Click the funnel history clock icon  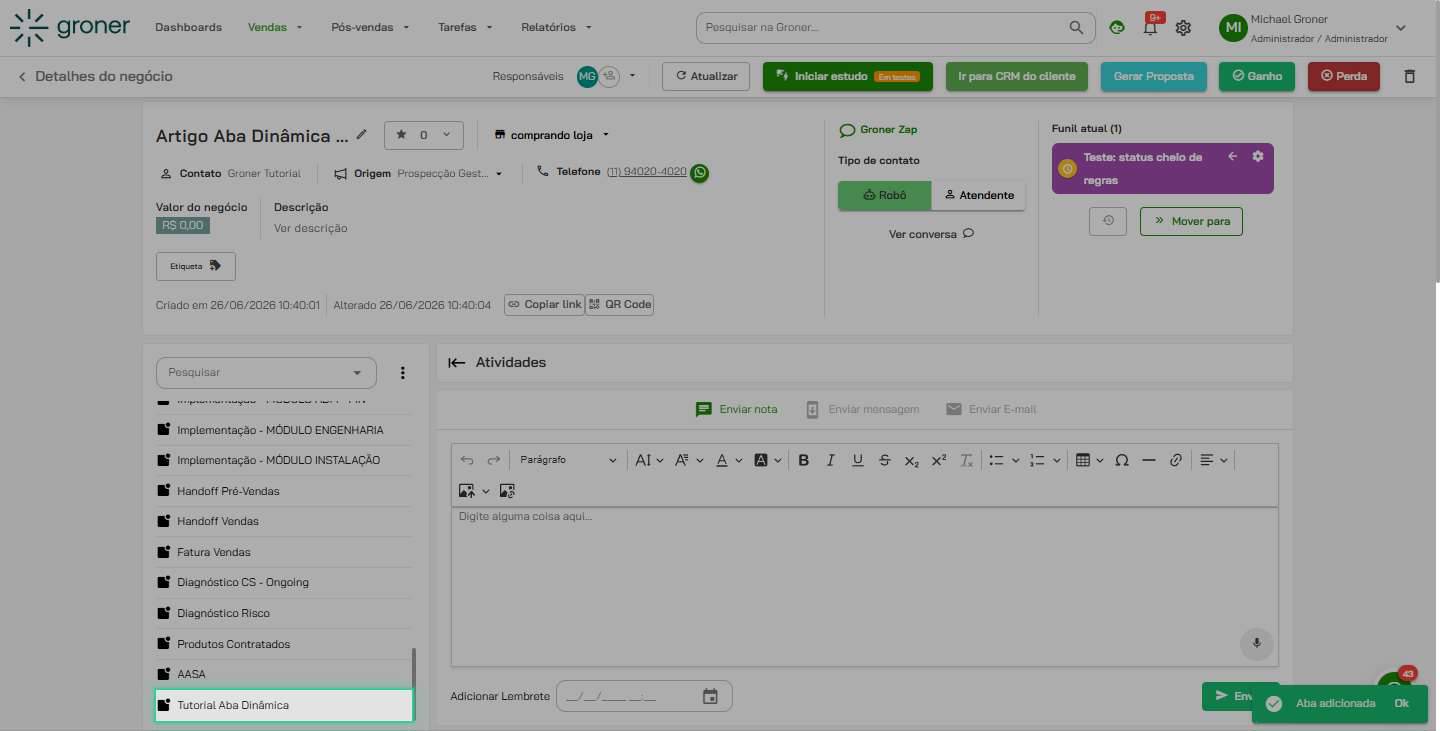[x=1108, y=221]
